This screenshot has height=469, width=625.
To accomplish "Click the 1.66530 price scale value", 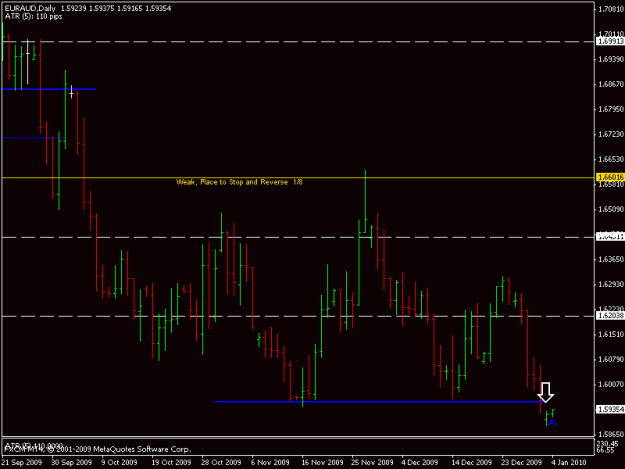I will 611,159.
